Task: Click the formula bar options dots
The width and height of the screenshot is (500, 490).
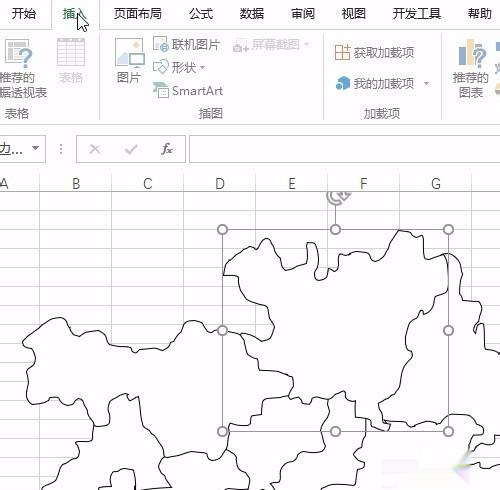Action: [61, 149]
